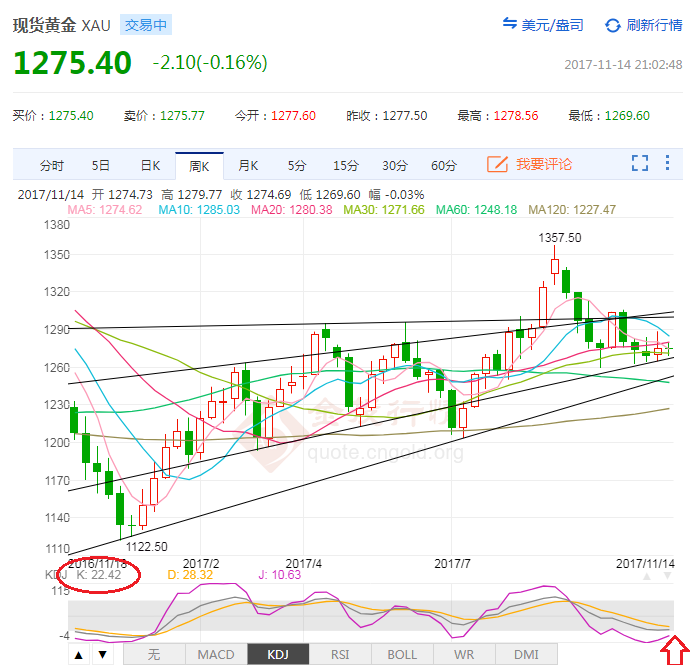Click the refresh quotes icon

pos(611,25)
